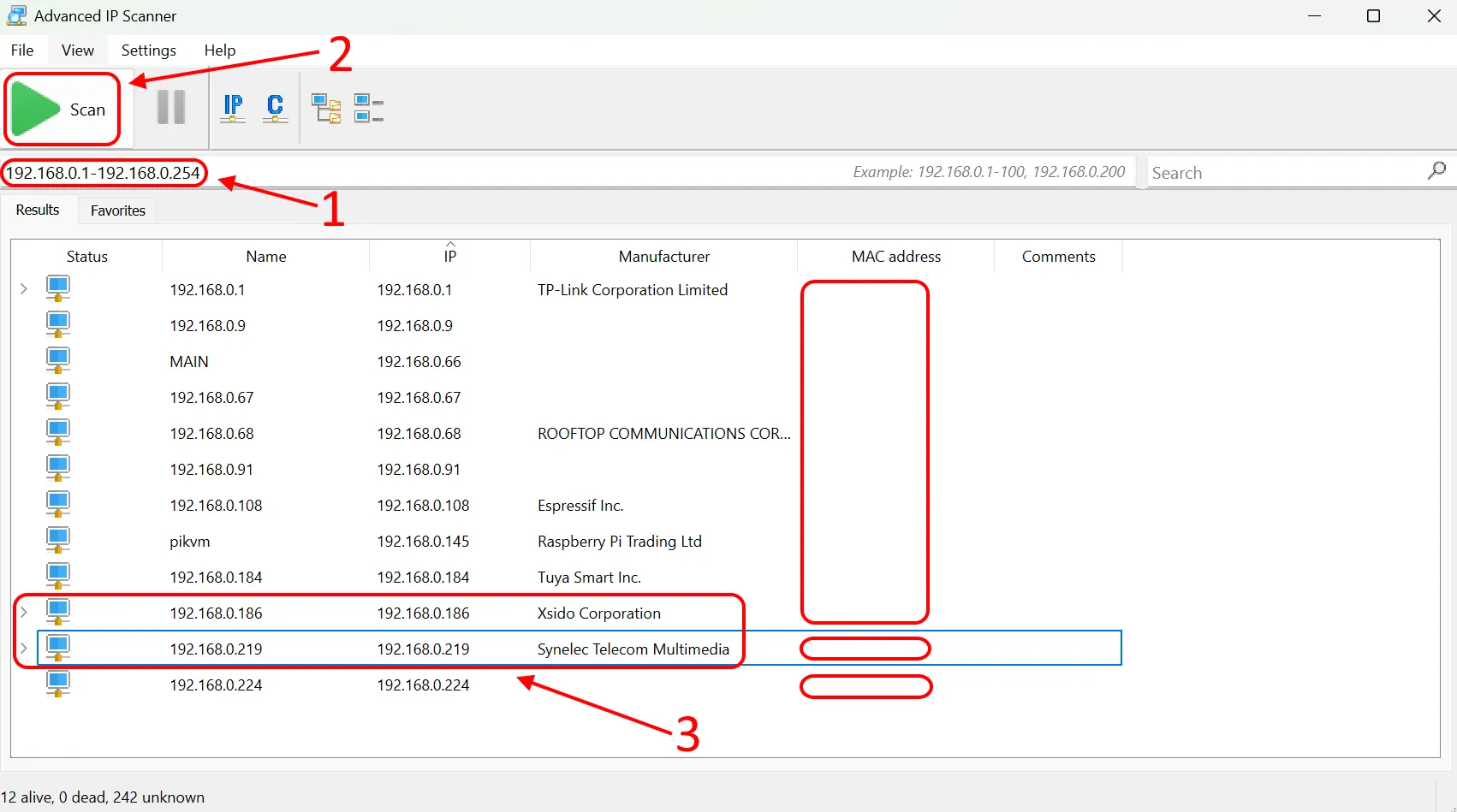Switch to the Favorites tab

(118, 210)
